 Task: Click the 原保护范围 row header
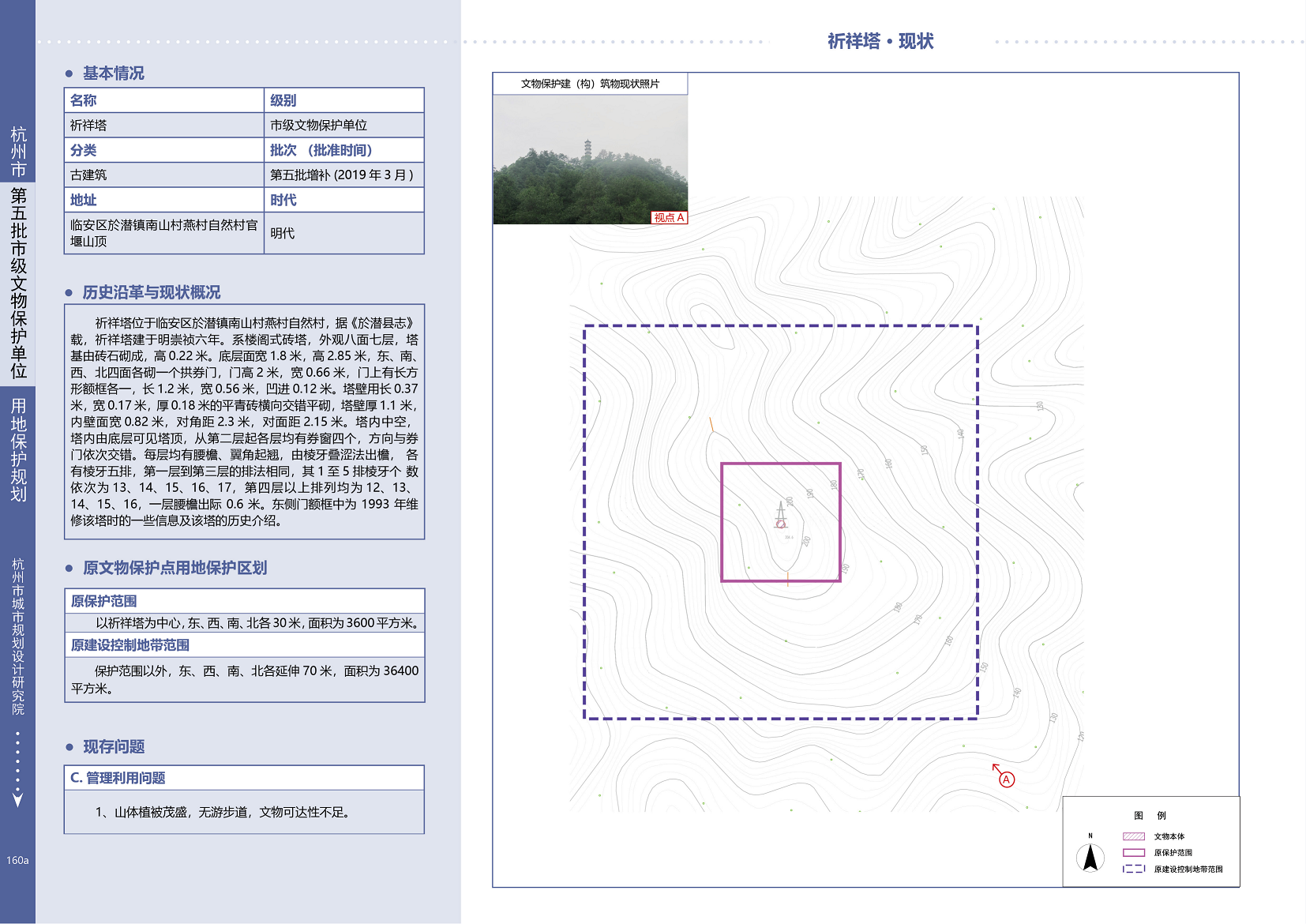click(244, 601)
